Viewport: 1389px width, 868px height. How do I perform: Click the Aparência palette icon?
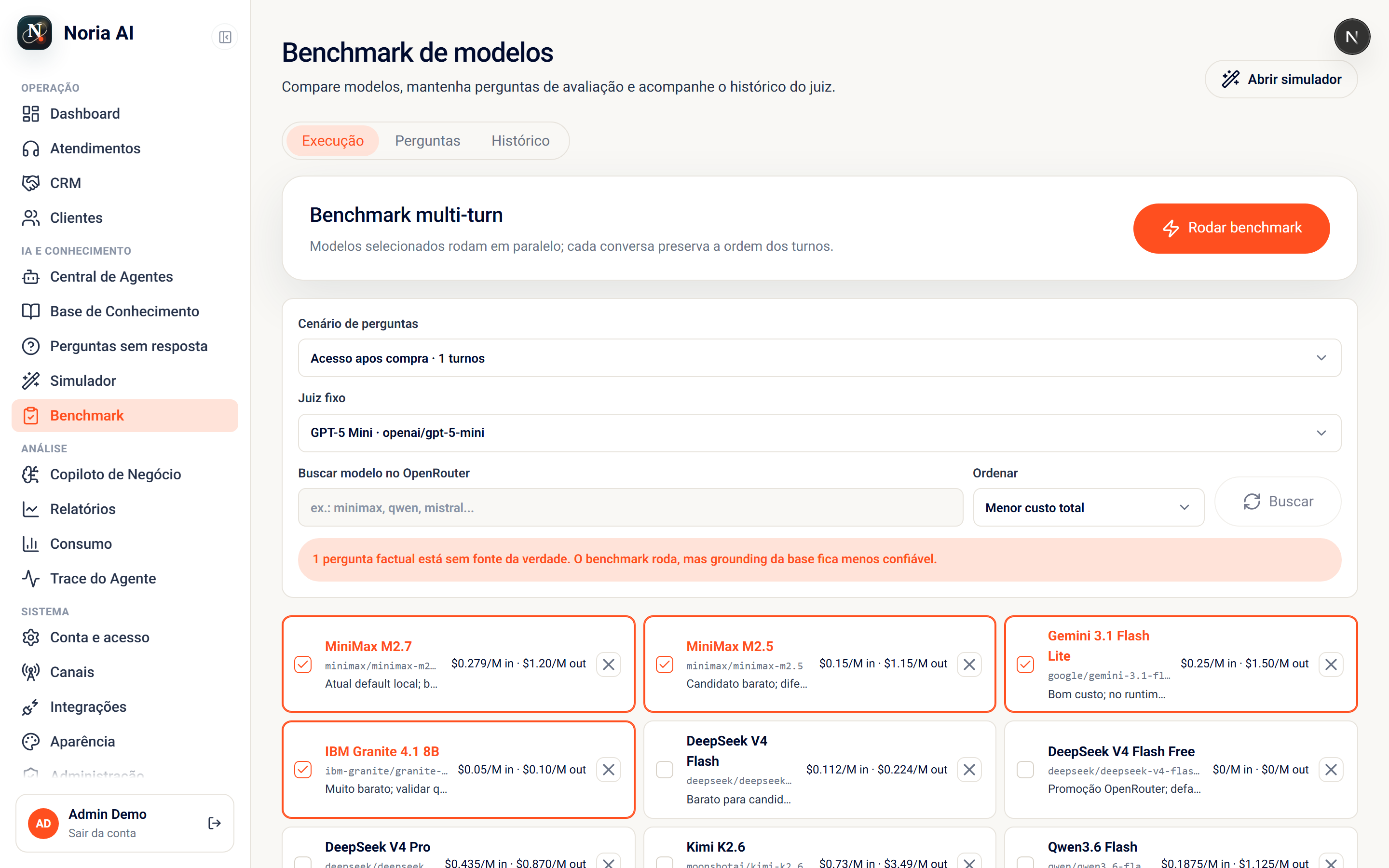pyautogui.click(x=30, y=742)
